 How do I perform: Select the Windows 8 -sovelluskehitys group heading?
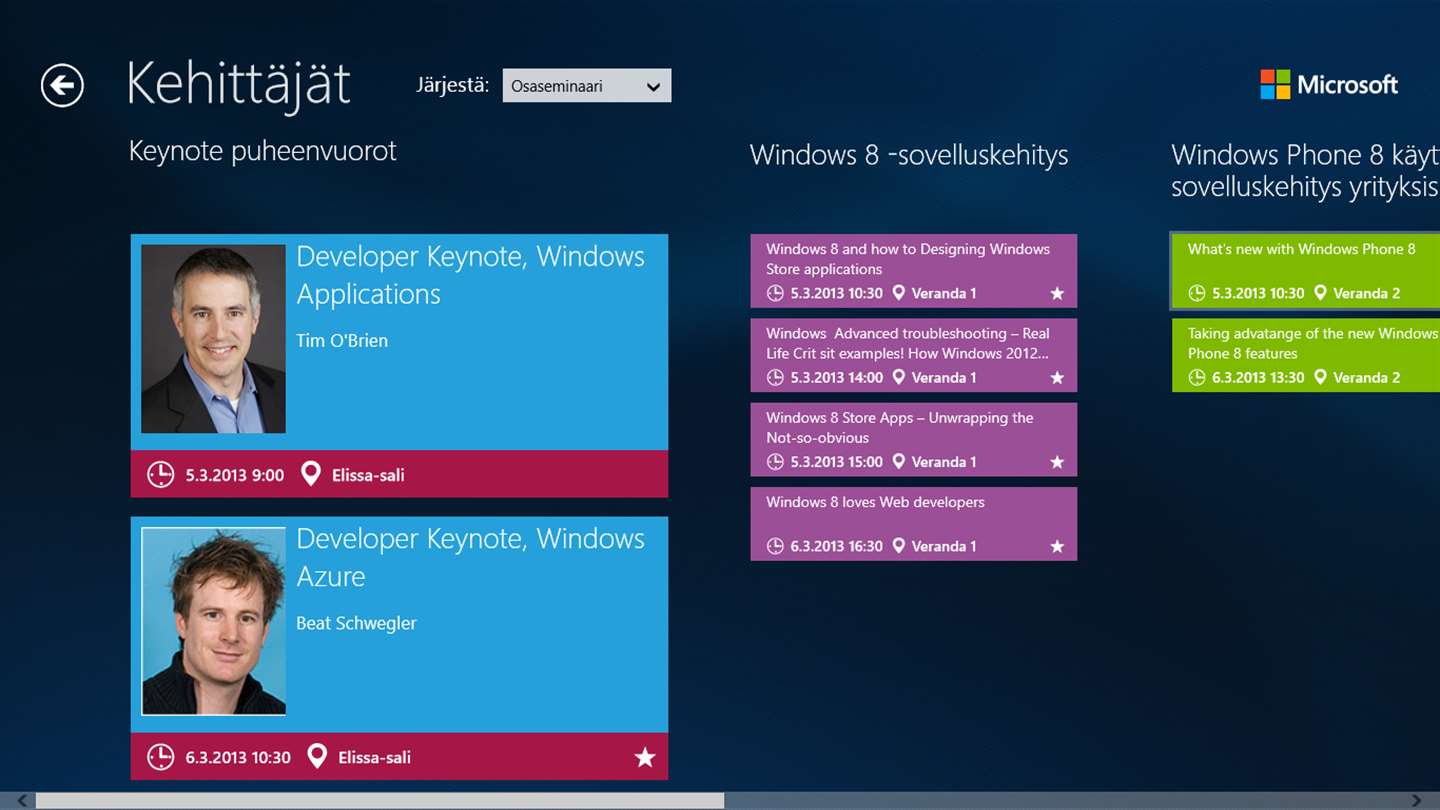click(909, 155)
